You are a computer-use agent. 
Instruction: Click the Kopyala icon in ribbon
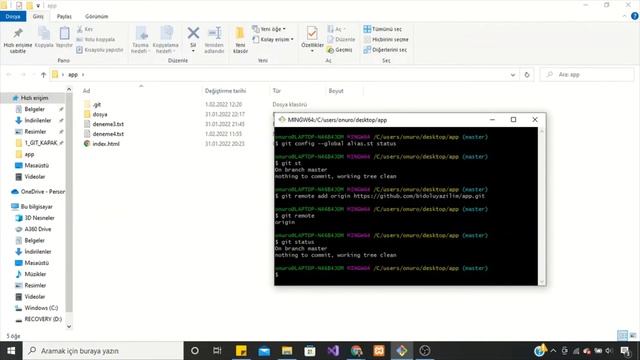pyautogui.click(x=44, y=33)
